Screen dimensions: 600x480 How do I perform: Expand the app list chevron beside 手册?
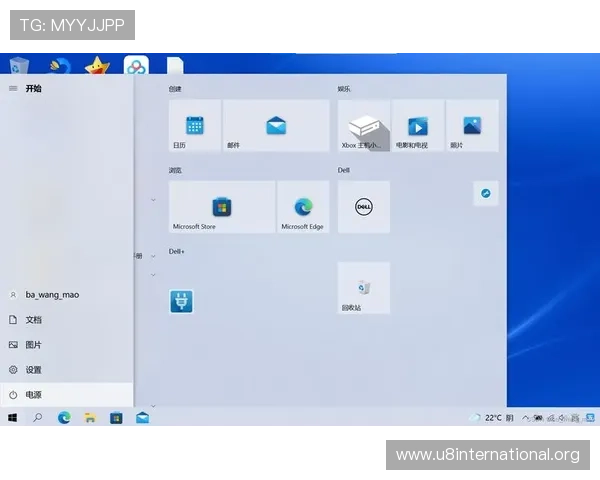coord(153,256)
